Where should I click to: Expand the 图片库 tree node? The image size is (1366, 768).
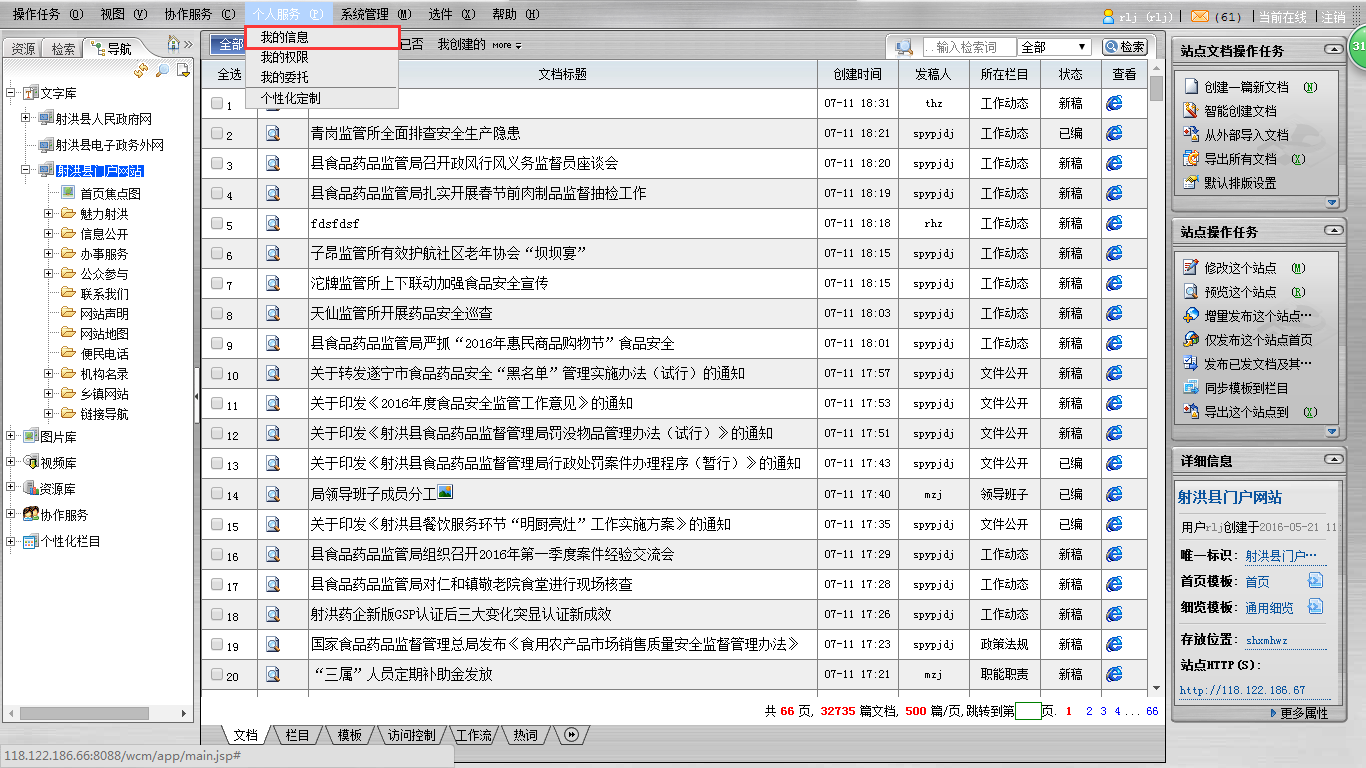pos(11,436)
